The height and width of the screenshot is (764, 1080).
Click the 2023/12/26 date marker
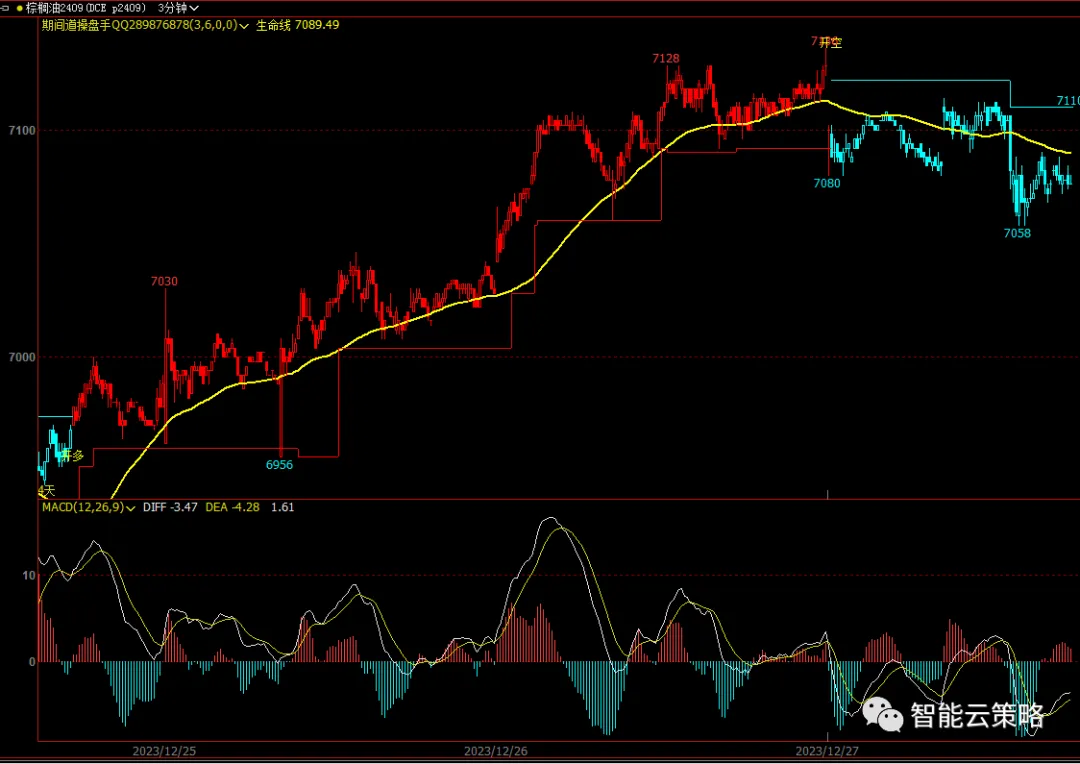pyautogui.click(x=496, y=750)
